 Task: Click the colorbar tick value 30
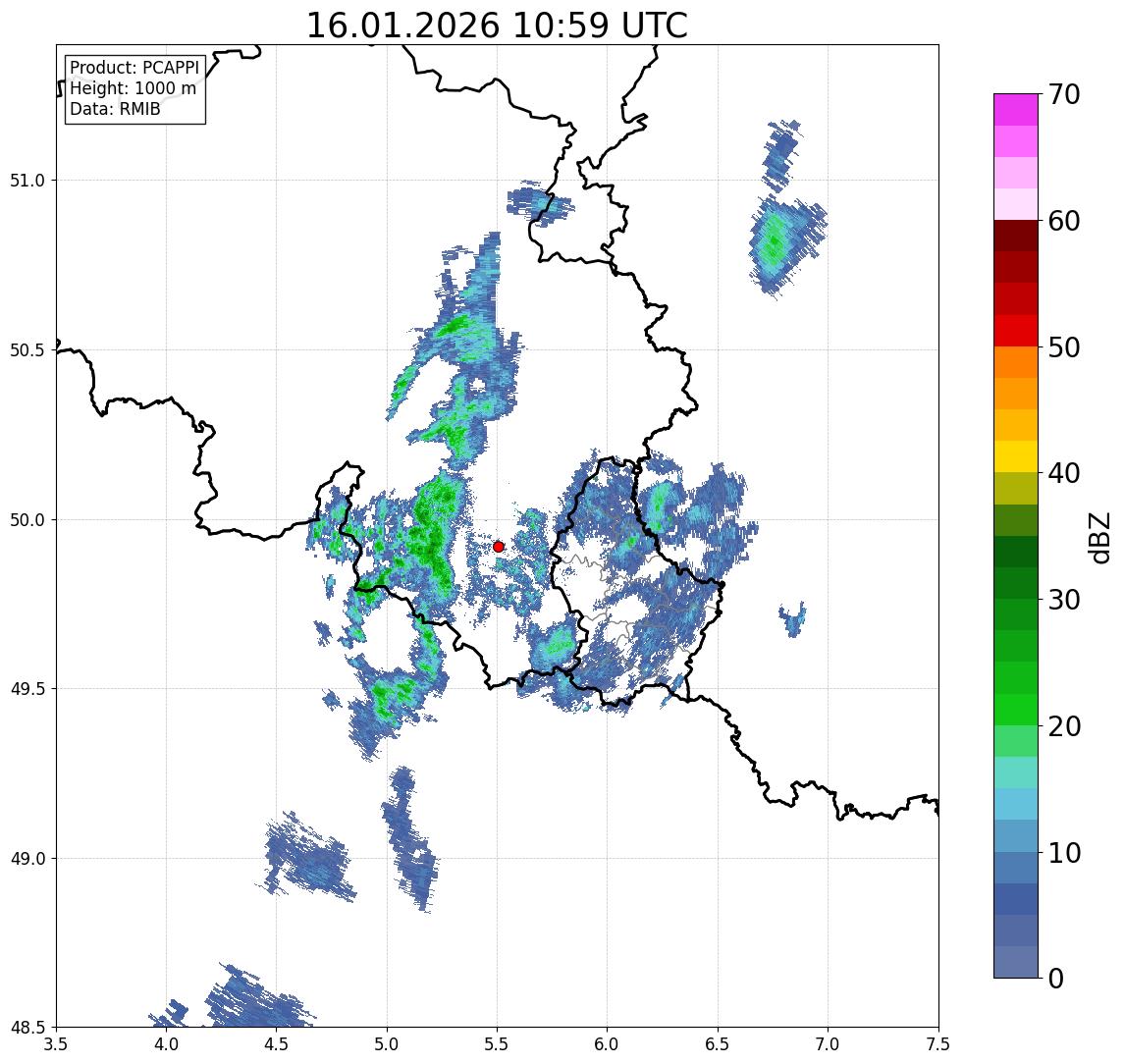[1064, 600]
